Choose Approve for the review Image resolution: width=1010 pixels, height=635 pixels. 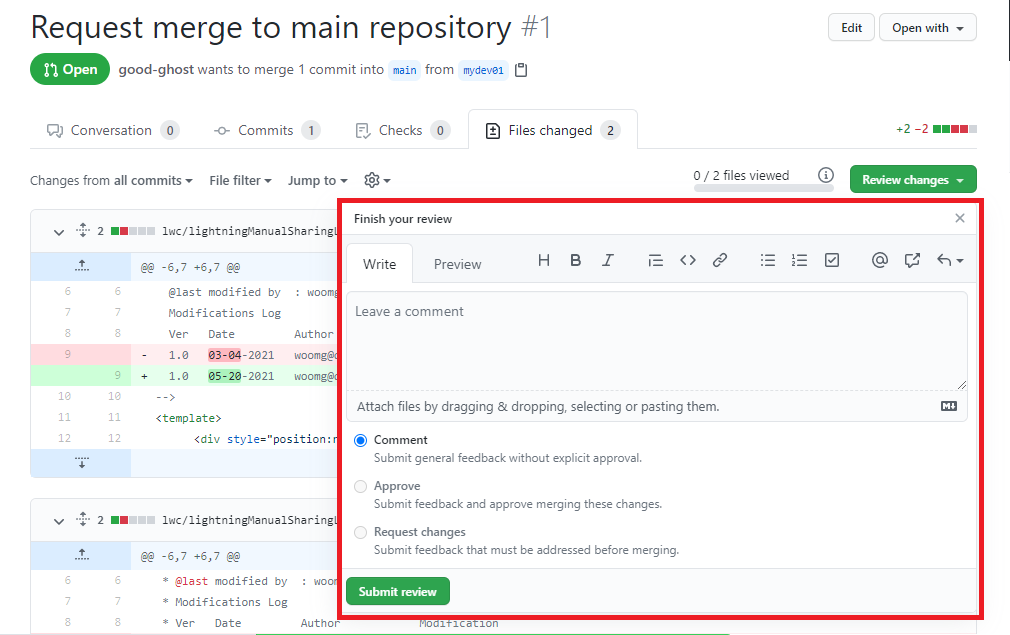(360, 486)
